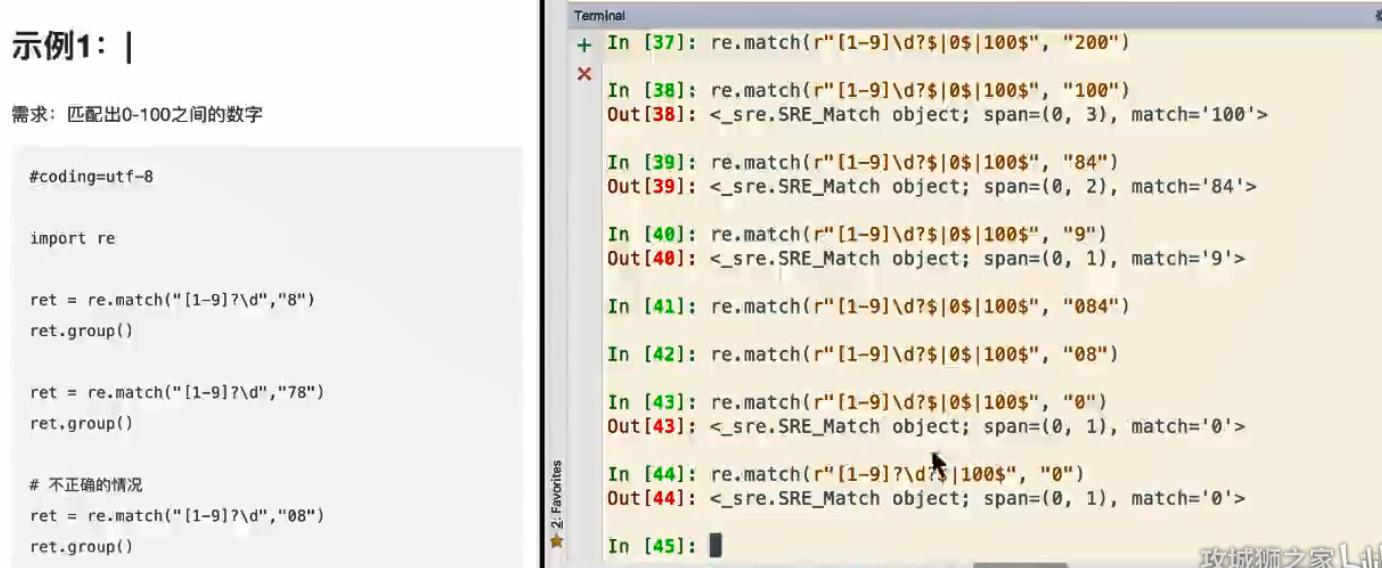Click the 'import re' code line
This screenshot has height=568, width=1382.
(x=72, y=238)
